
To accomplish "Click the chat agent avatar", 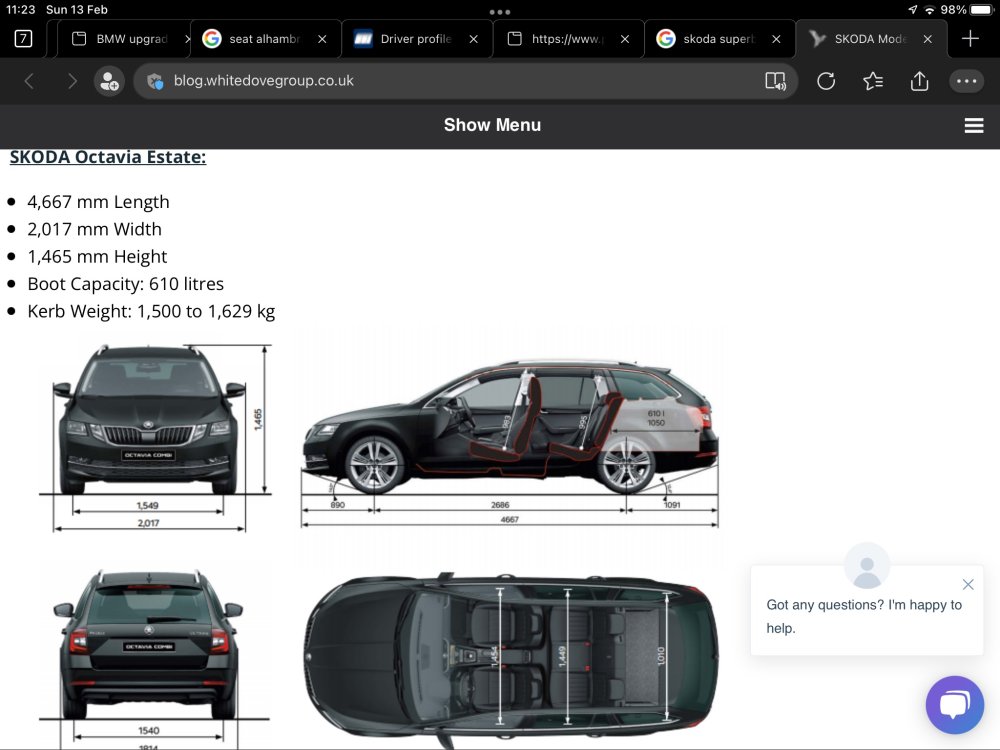I will [x=867, y=566].
